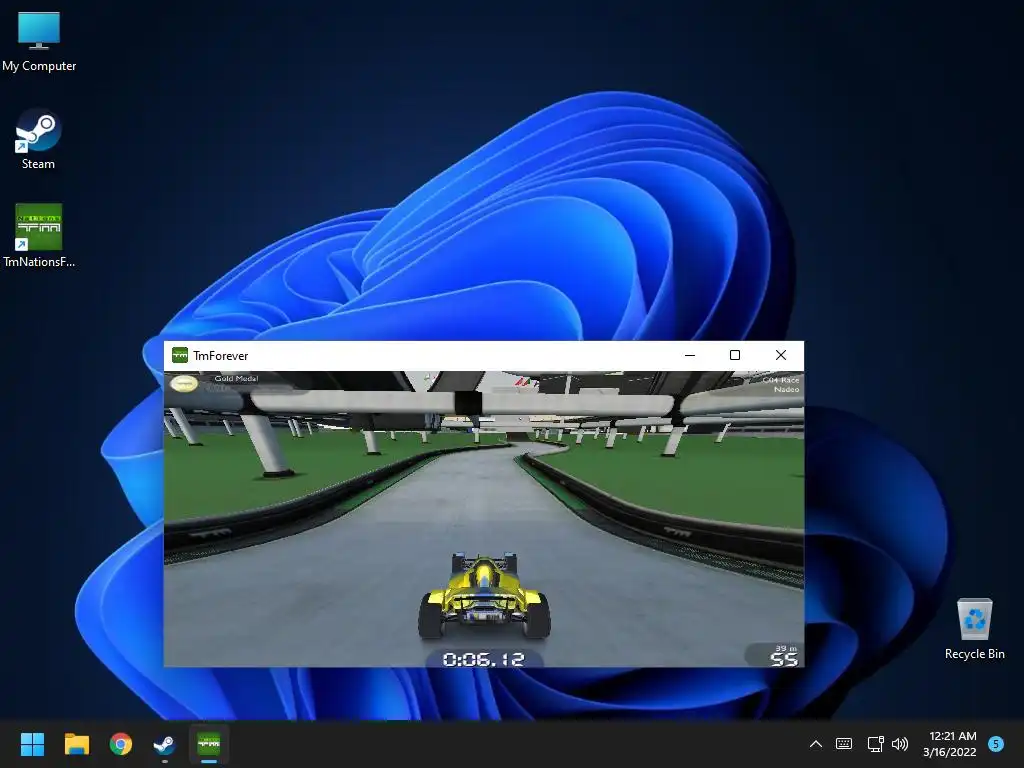Viewport: 1024px width, 768px height.
Task: Minimize the TmForever window
Action: tap(690, 355)
